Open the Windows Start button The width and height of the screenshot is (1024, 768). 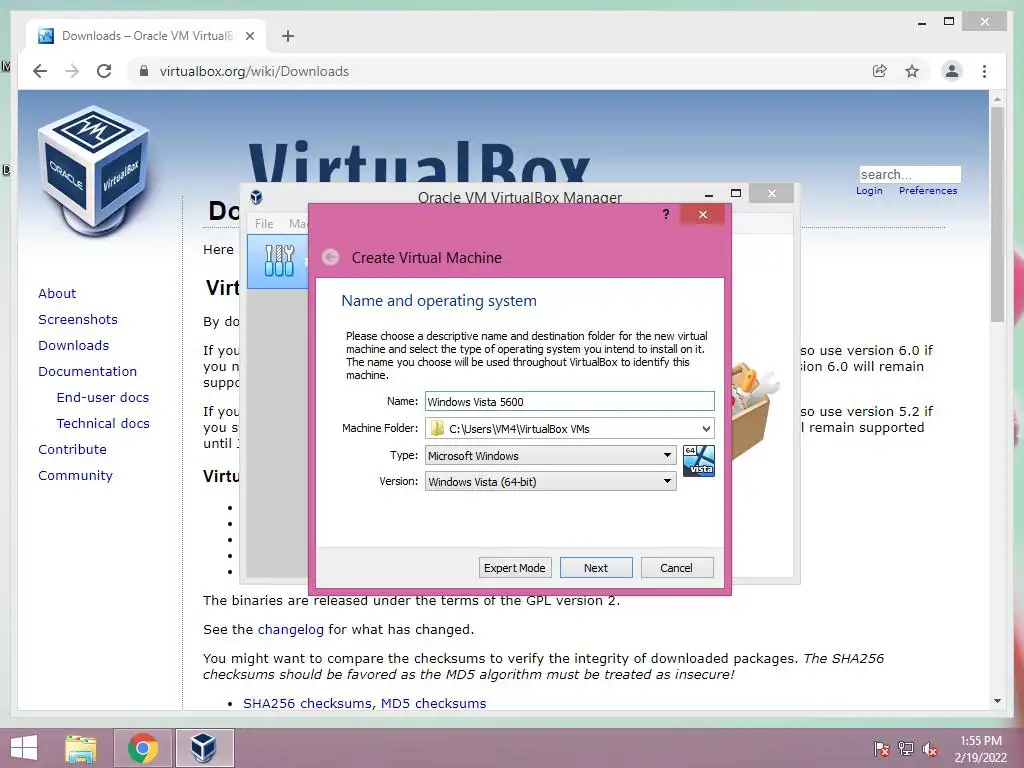[24, 748]
